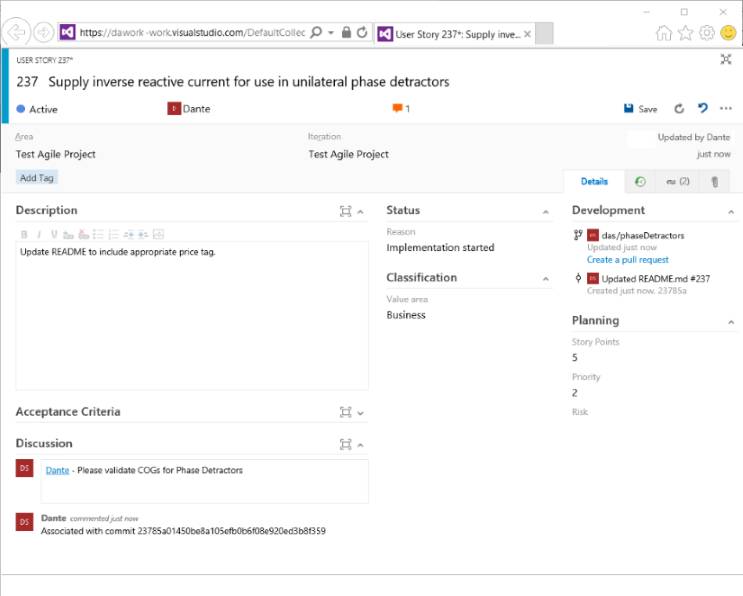The width and height of the screenshot is (743, 596).
Task: Click the search magnifier in address bar
Action: point(316,32)
